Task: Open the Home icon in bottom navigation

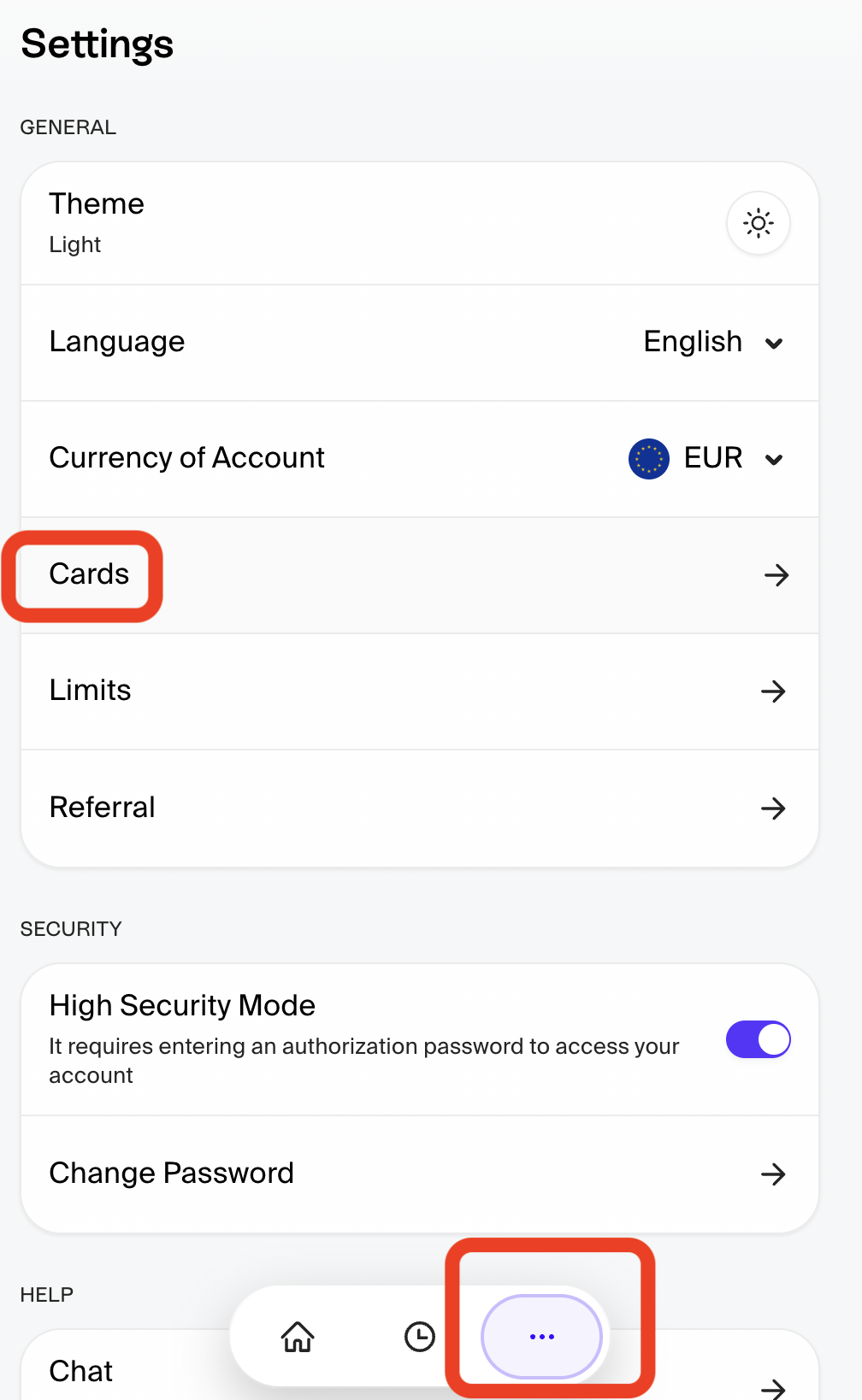Action: tap(298, 1337)
